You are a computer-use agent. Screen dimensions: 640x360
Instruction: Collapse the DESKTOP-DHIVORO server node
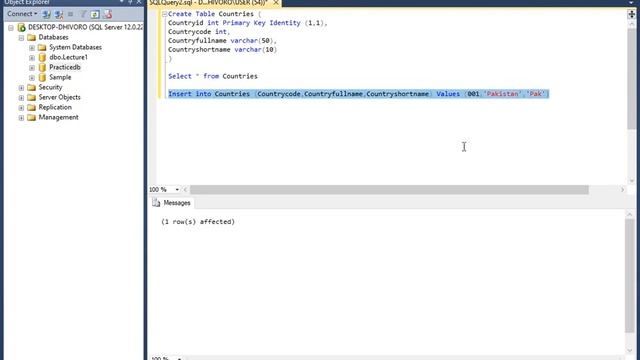11,28
